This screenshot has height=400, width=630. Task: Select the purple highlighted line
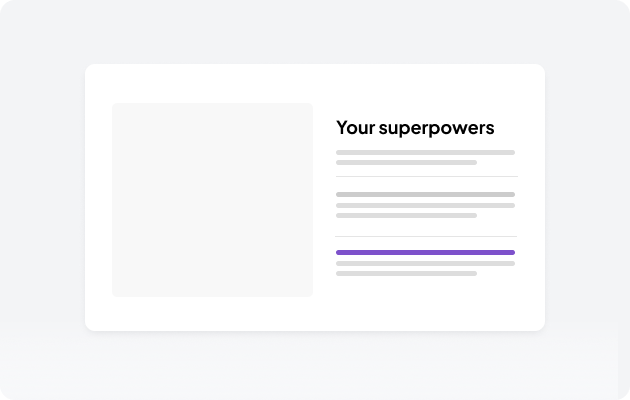[x=425, y=252]
